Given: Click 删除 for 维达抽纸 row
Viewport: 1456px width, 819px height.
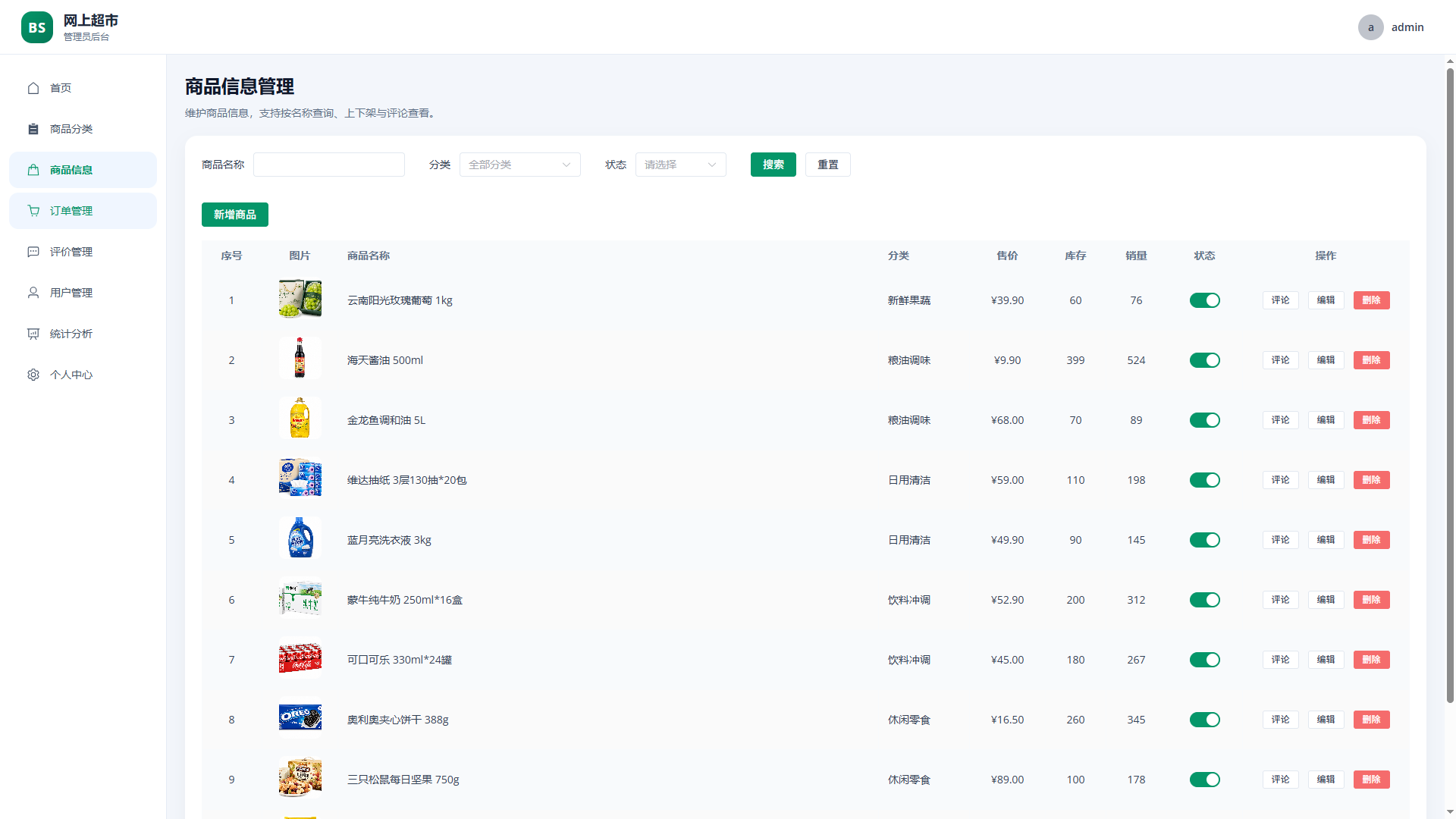Looking at the screenshot, I should 1372,480.
